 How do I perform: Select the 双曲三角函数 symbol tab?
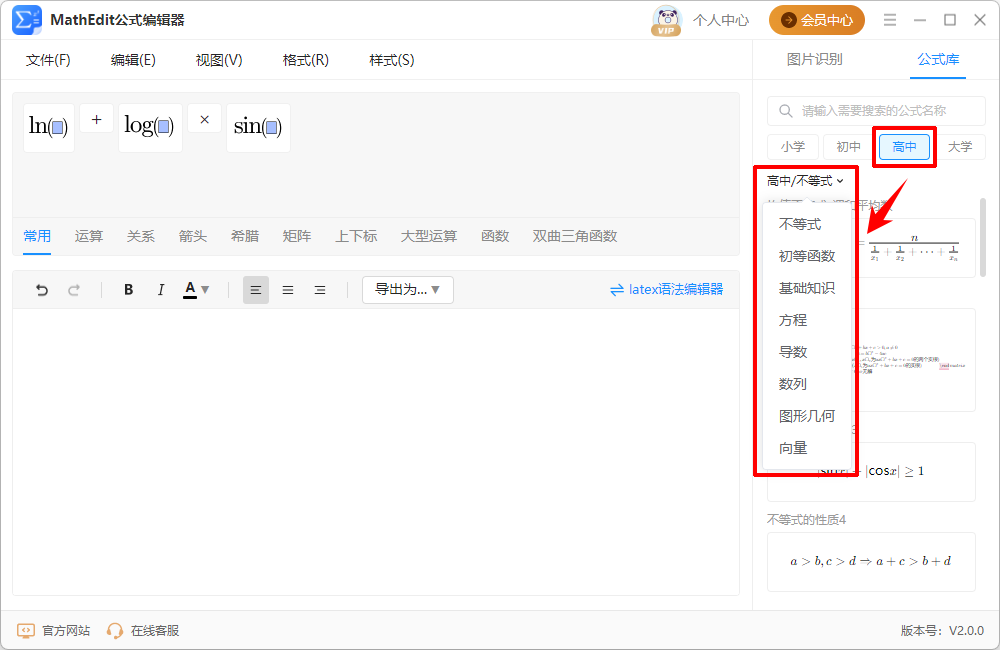click(x=575, y=236)
